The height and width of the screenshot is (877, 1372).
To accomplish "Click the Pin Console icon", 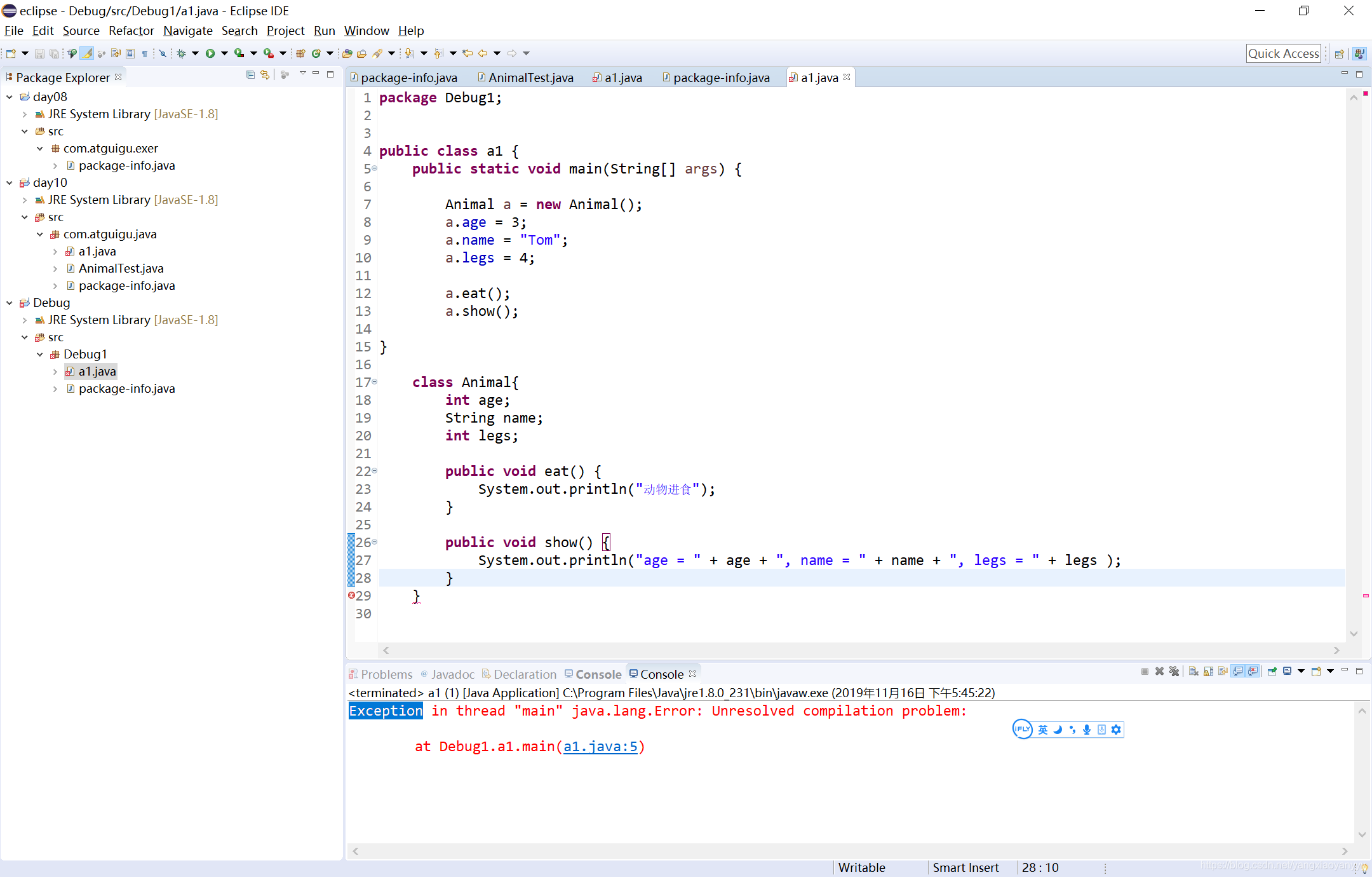I will [x=1272, y=671].
